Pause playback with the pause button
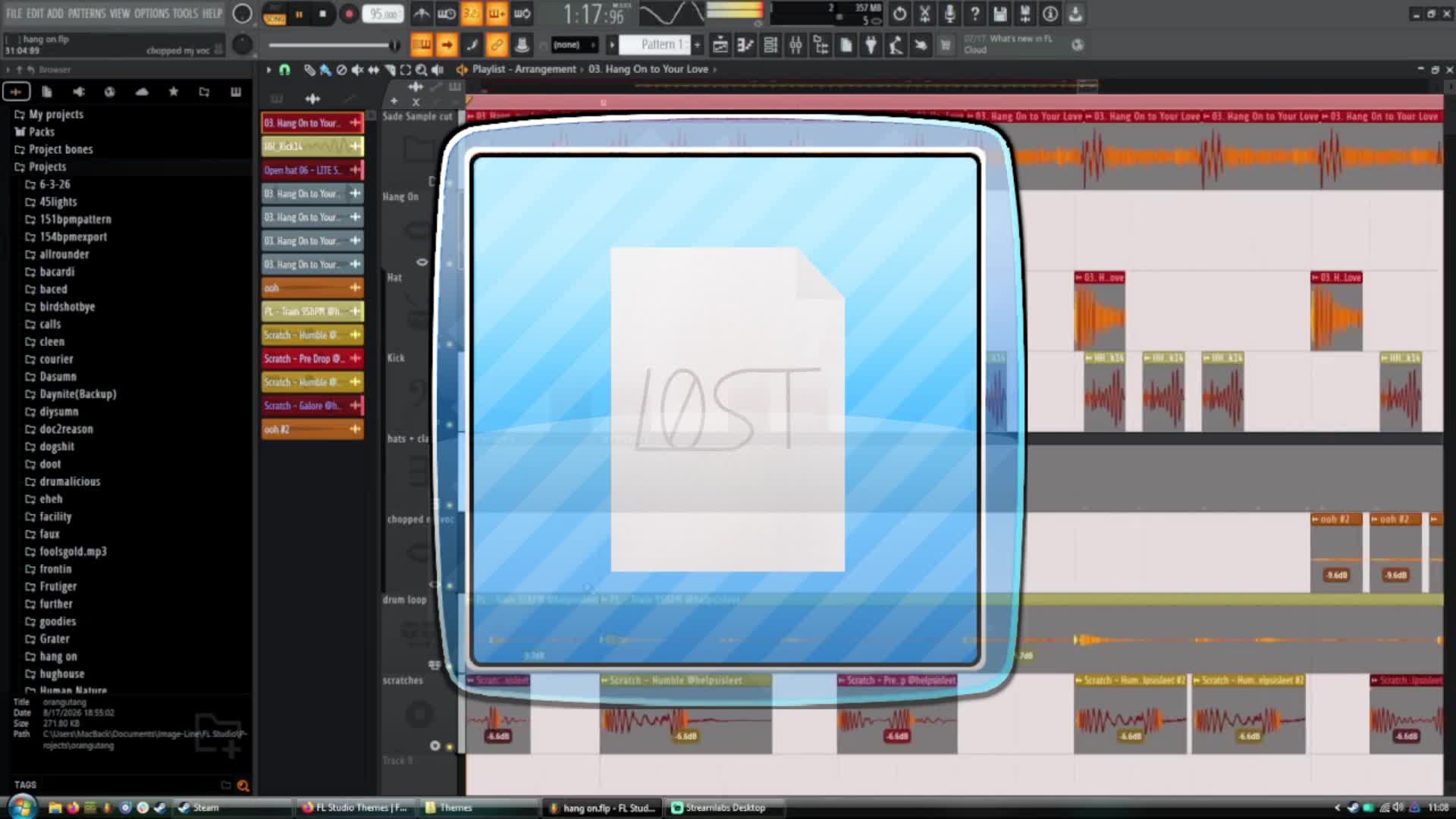 point(299,14)
